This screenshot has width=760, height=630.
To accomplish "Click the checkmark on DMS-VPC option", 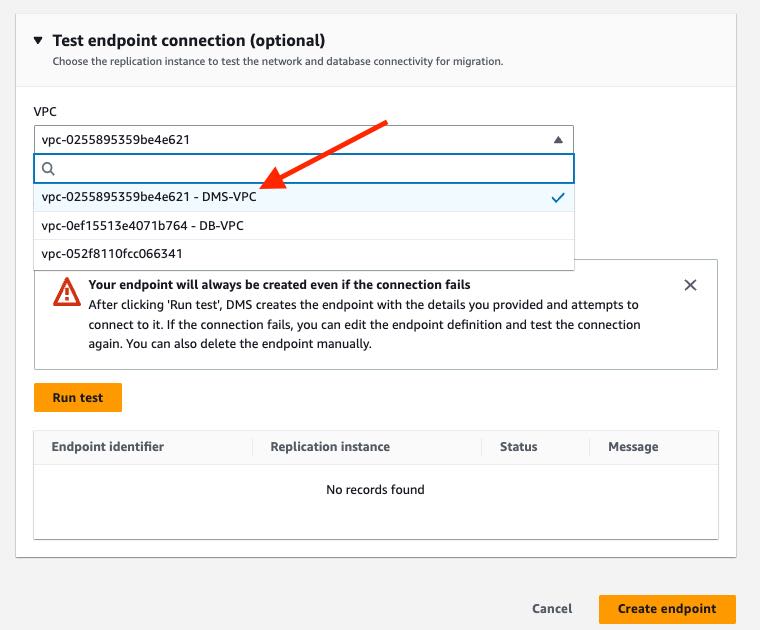I will point(558,198).
